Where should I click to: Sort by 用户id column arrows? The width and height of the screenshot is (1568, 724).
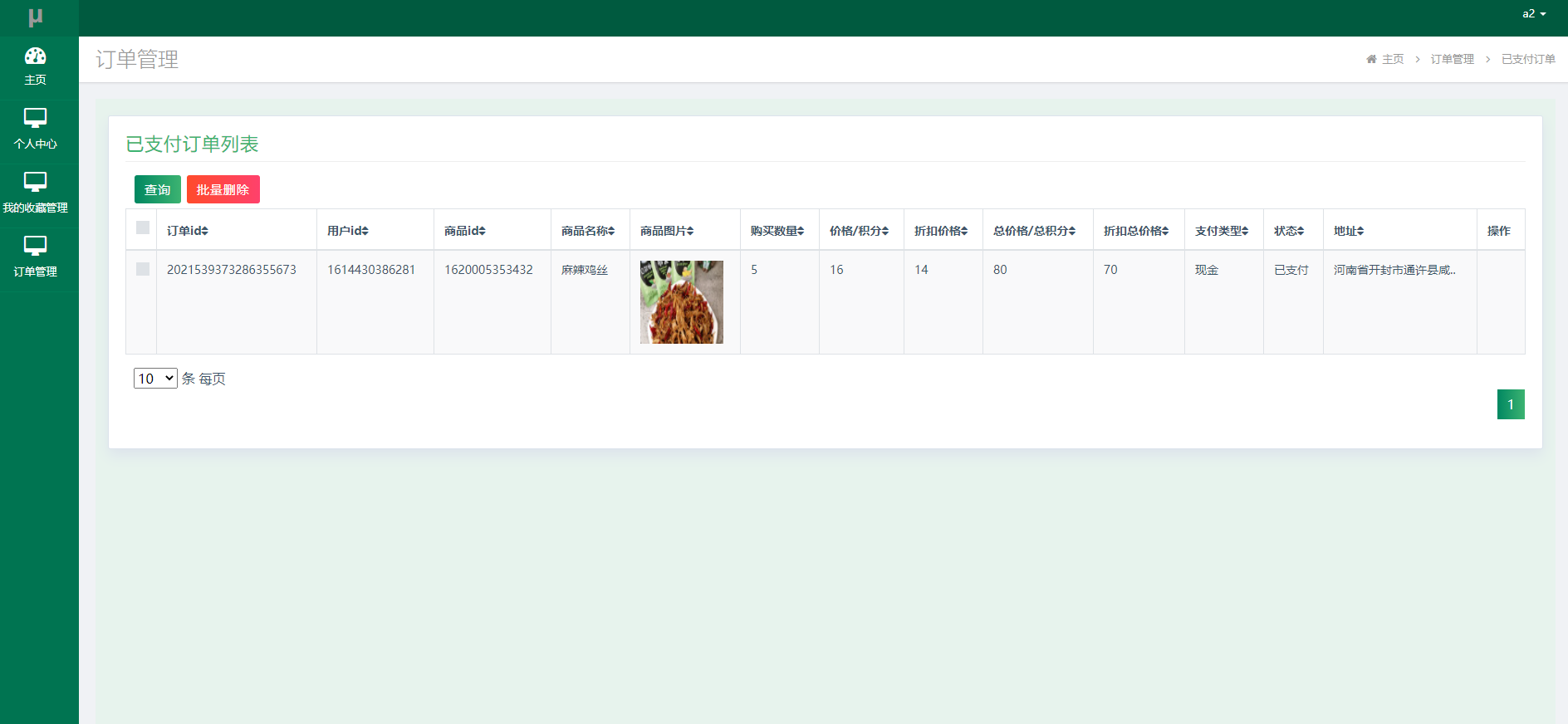pyautogui.click(x=365, y=231)
